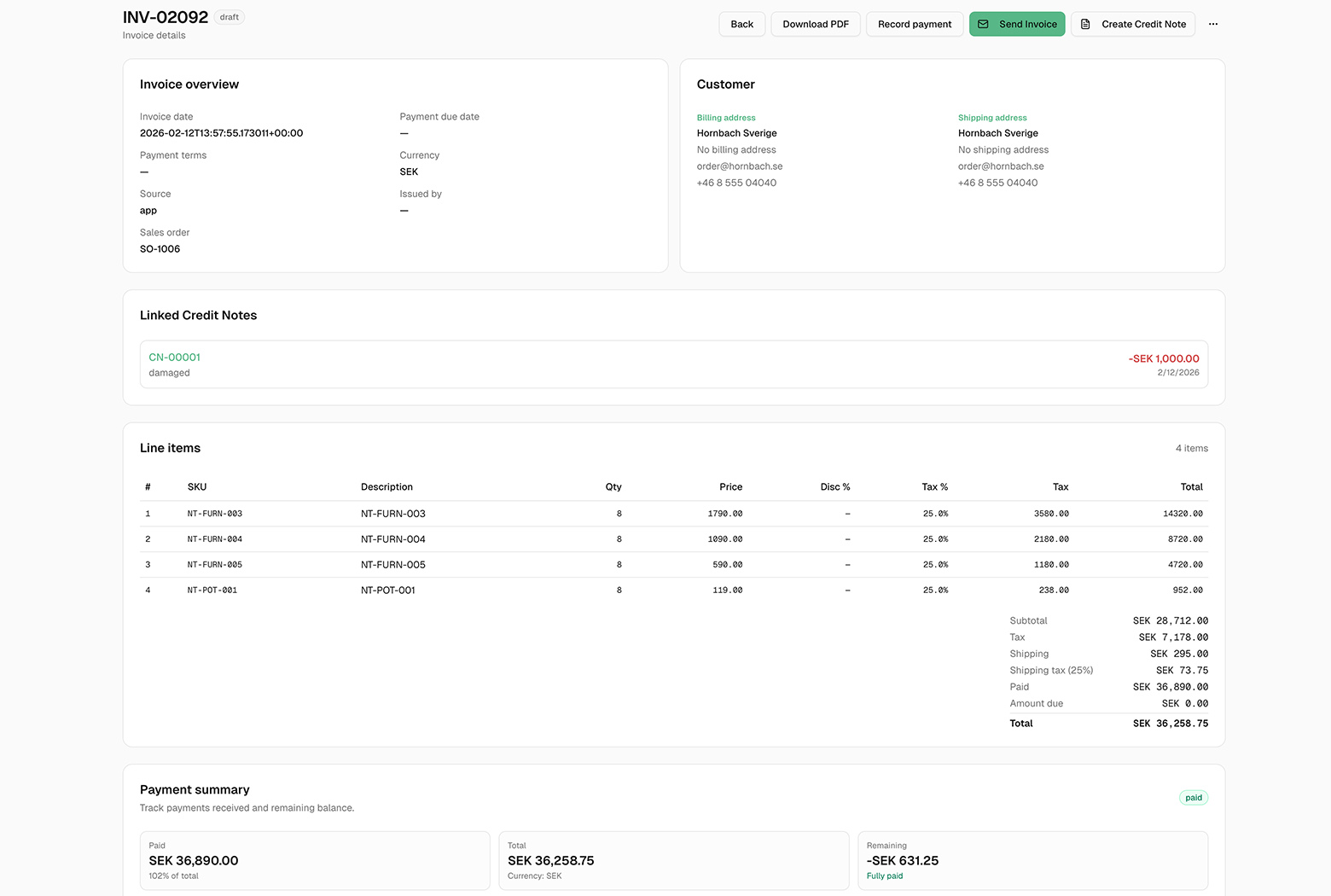This screenshot has width=1331, height=896.
Task: Click the draft status badge
Action: (228, 16)
